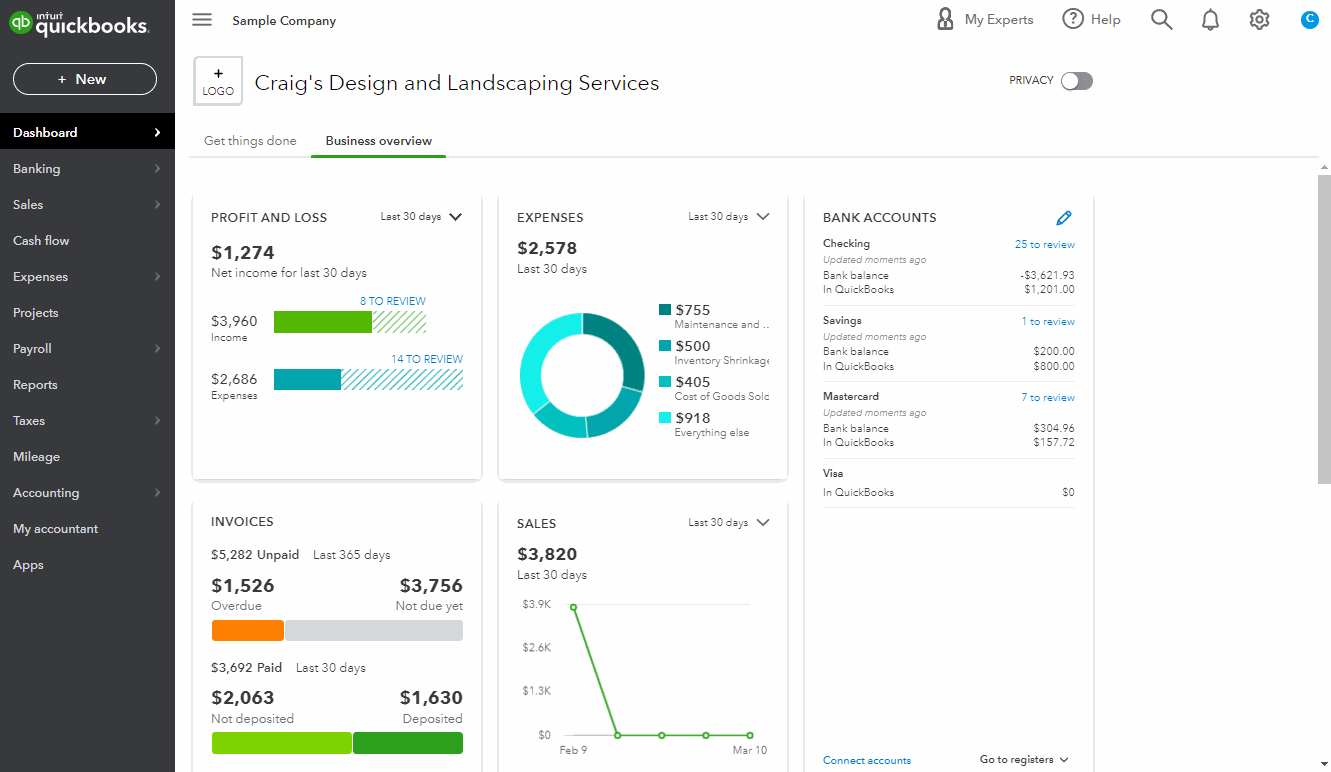The height and width of the screenshot is (772, 1331).
Task: Toggle the Privacy switch
Action: tap(1077, 81)
